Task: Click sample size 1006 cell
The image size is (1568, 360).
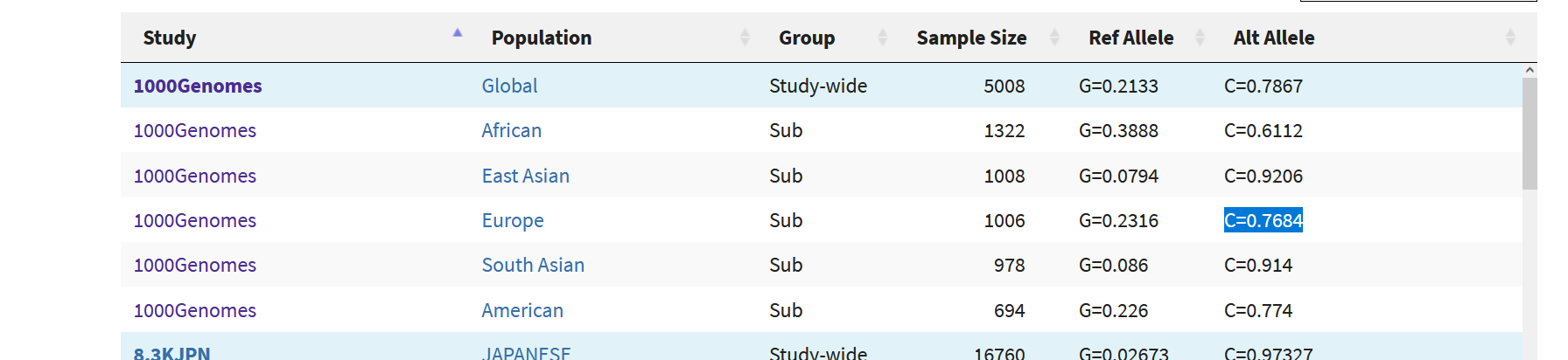Action: tap(1004, 220)
